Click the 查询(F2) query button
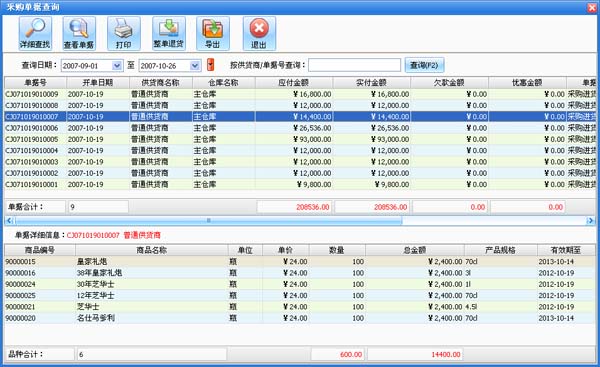600x367 pixels. [x=424, y=65]
